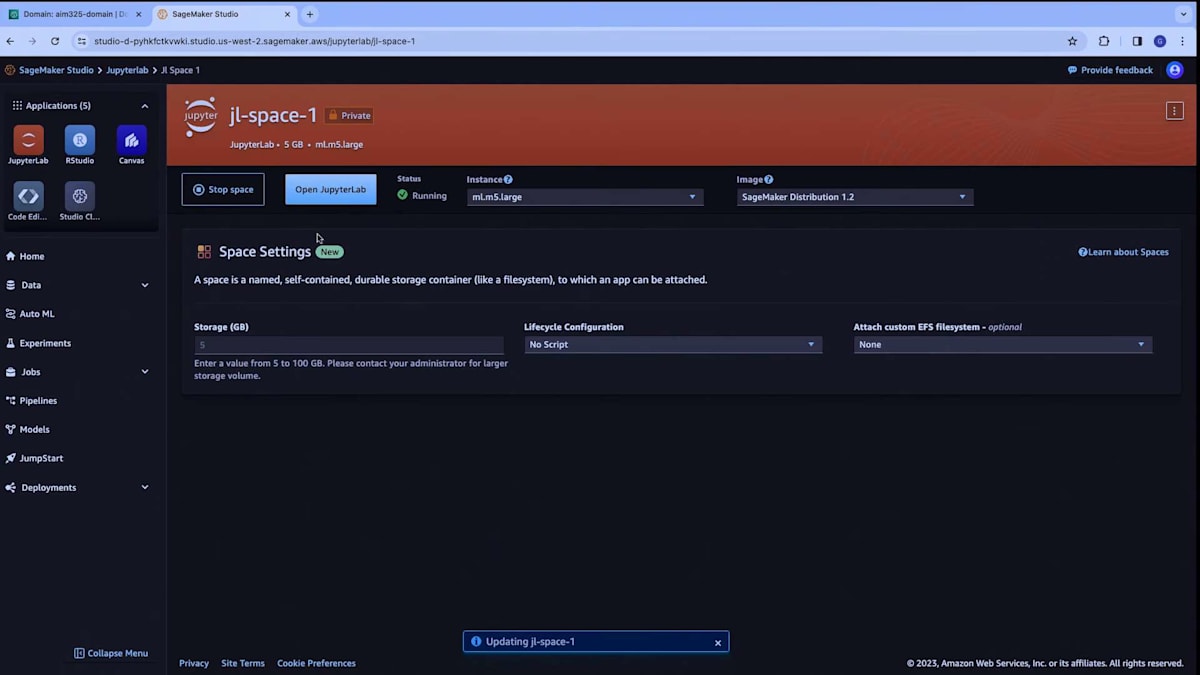1200x675 pixels.
Task: Open the Attach custom EFS filesystem dropdown
Action: point(1003,344)
